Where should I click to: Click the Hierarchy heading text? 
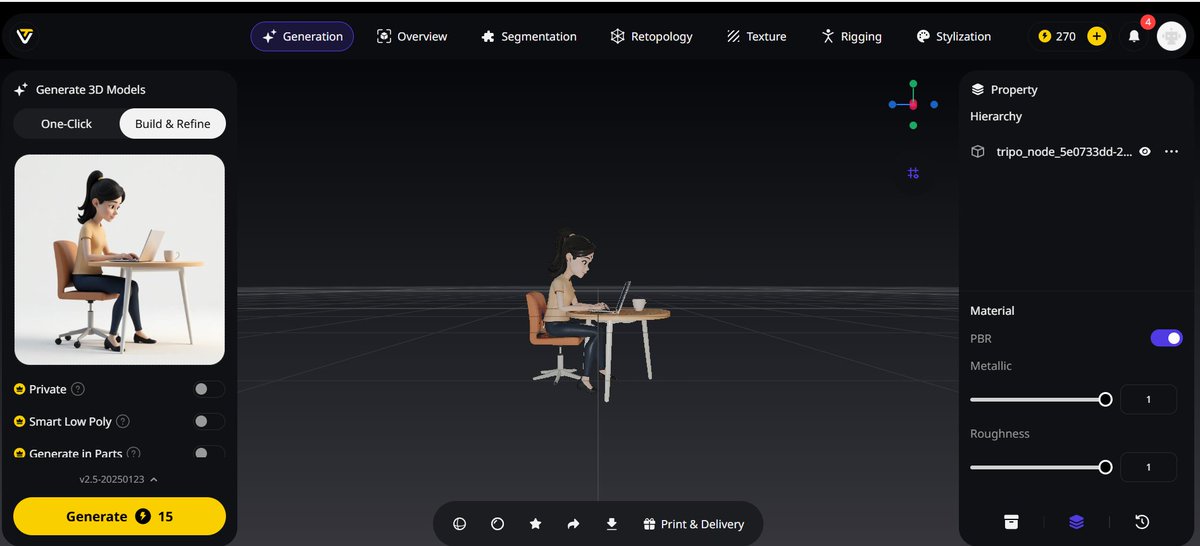coord(996,116)
